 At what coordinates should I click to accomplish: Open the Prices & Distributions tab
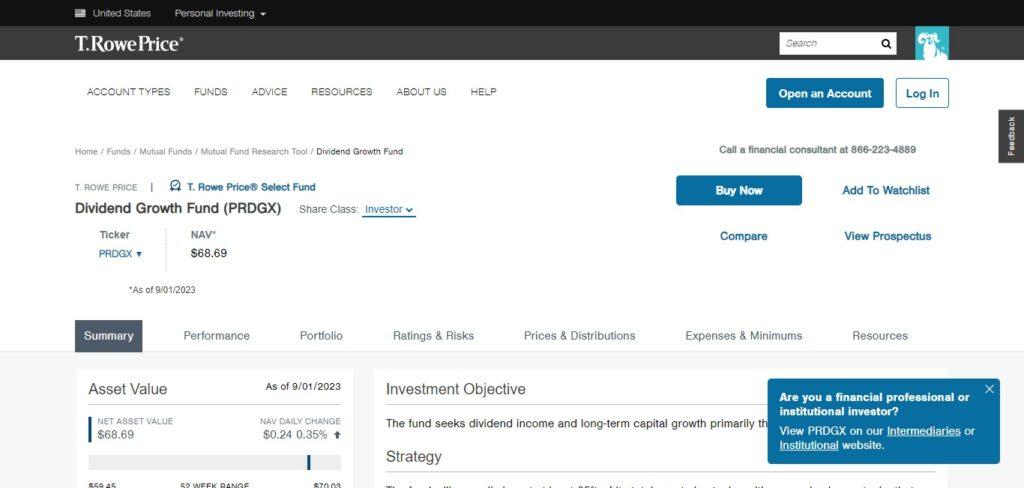click(579, 336)
